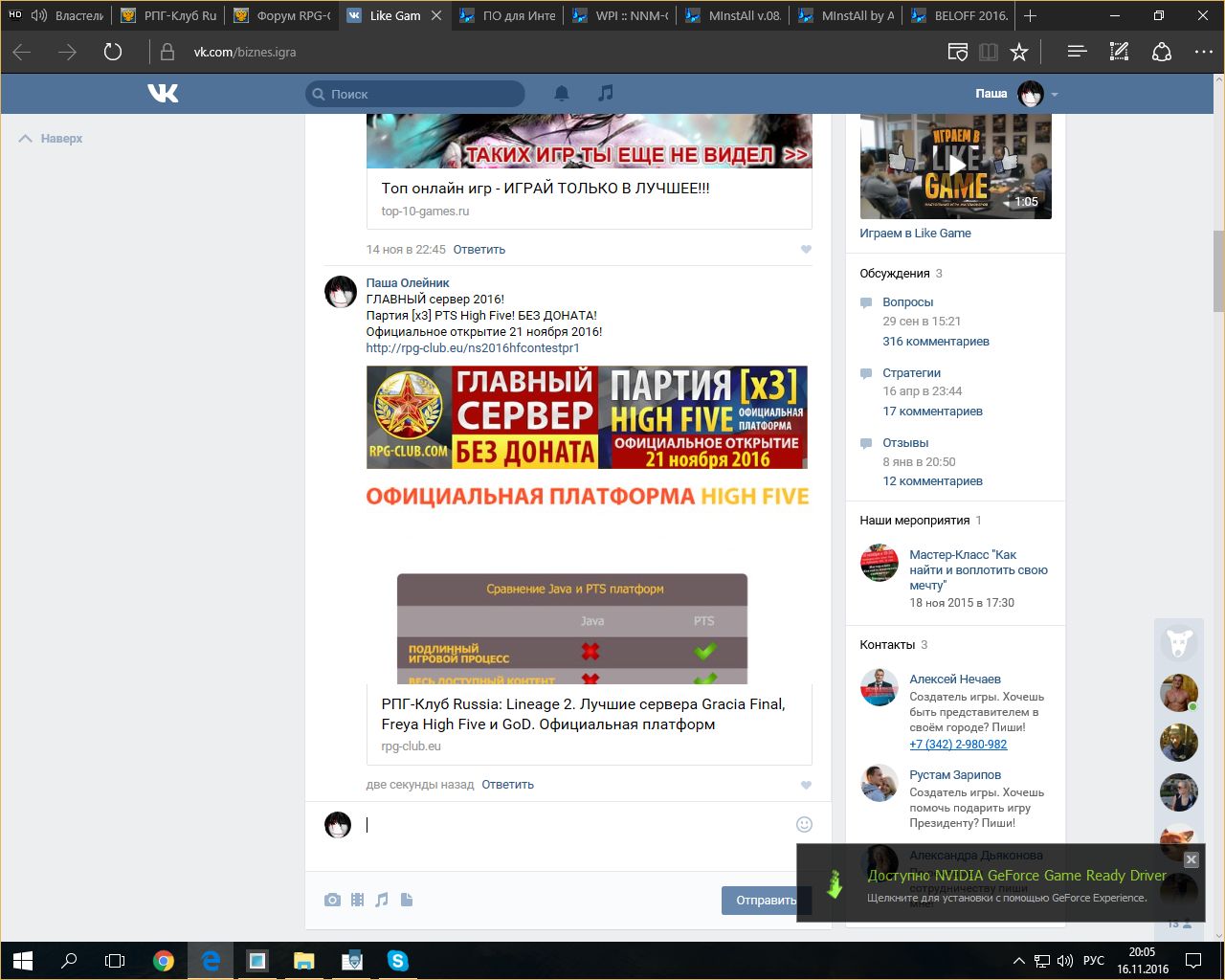Viewport: 1225px width, 980px height.
Task: Open Паша Олейник profile name
Action: 408,283
